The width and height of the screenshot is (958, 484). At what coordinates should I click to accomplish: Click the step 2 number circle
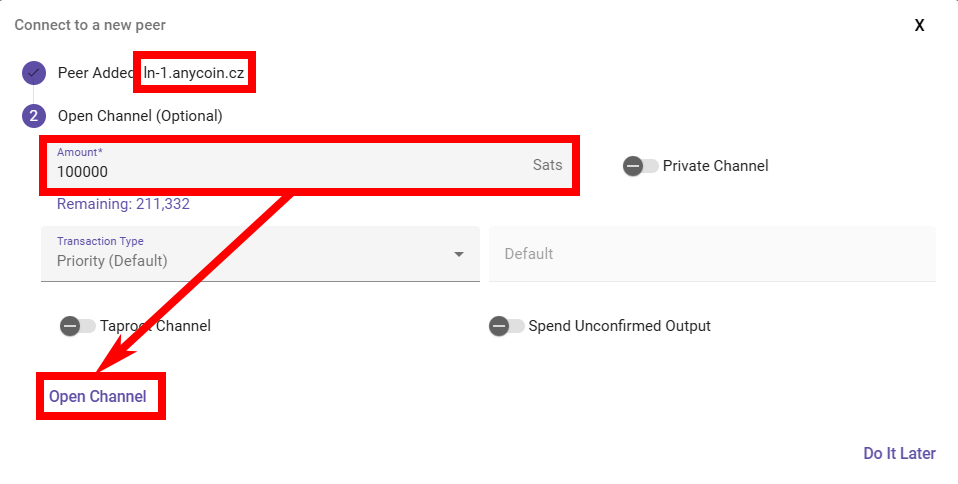tap(34, 116)
